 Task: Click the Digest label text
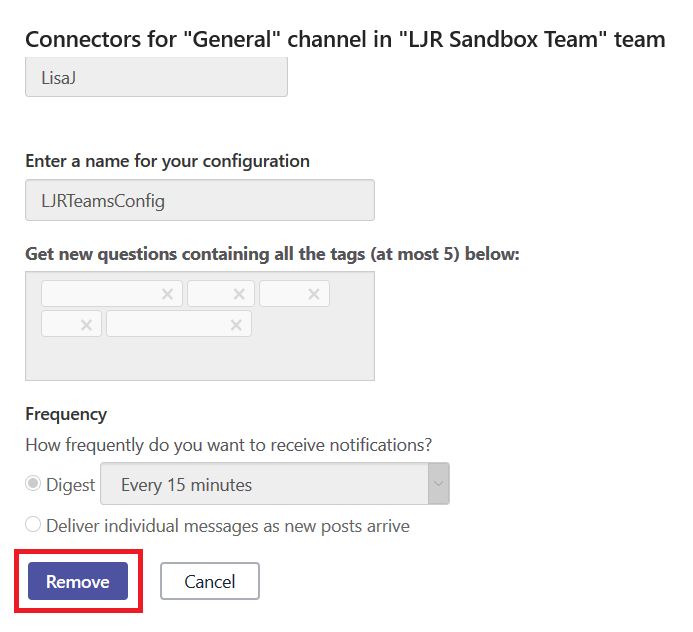(70, 485)
